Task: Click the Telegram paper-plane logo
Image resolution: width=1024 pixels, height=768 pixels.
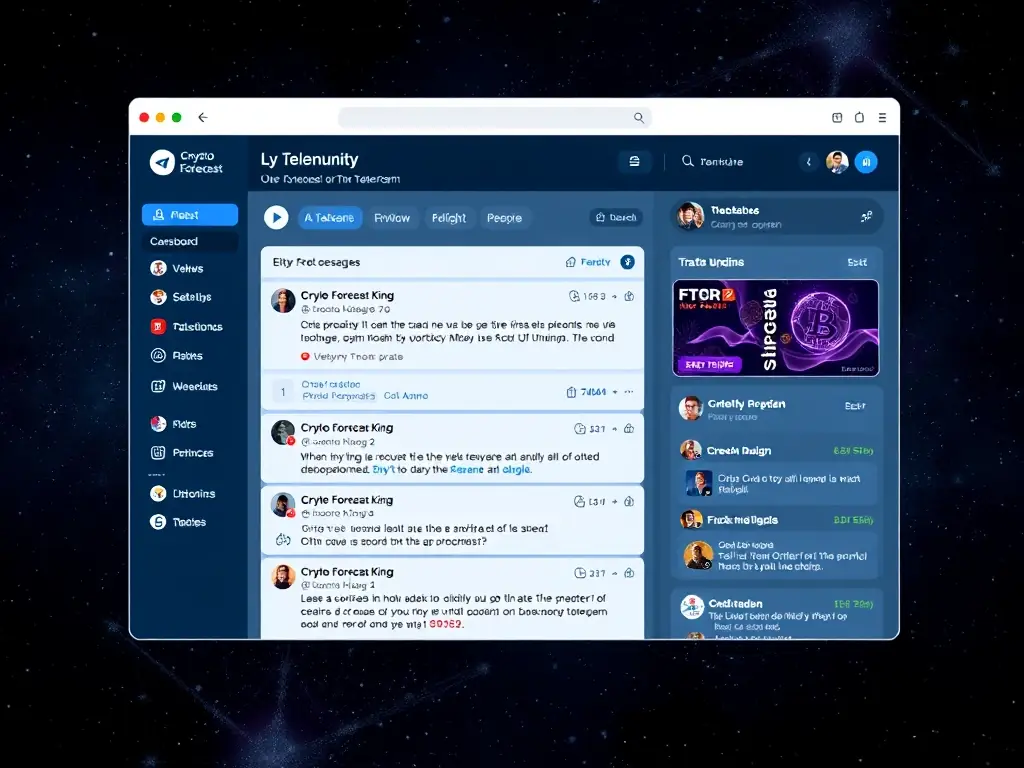Action: click(x=162, y=162)
